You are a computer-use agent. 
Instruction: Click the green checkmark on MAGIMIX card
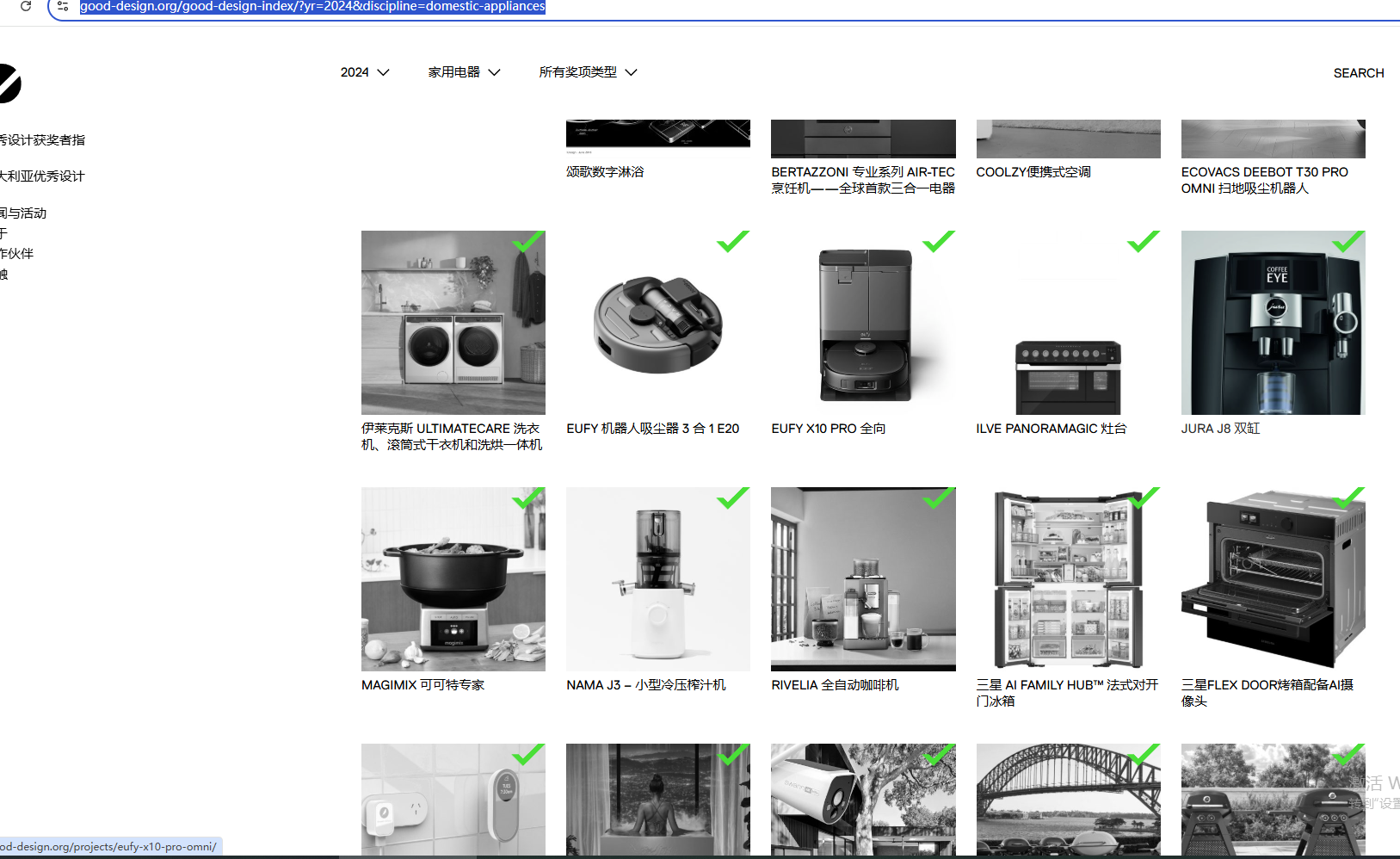527,498
